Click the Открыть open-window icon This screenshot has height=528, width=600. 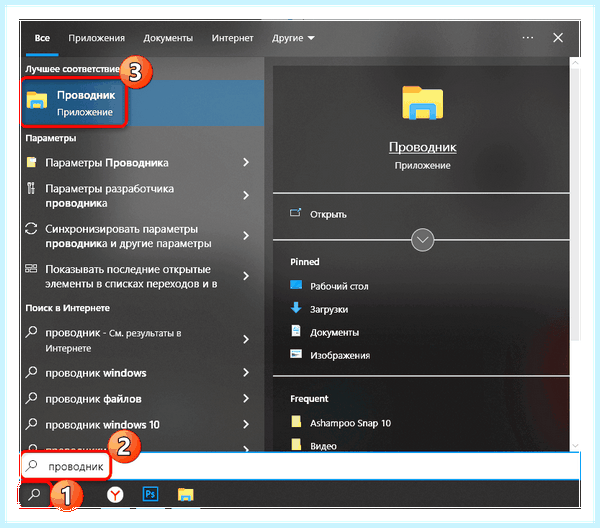pyautogui.click(x=295, y=213)
